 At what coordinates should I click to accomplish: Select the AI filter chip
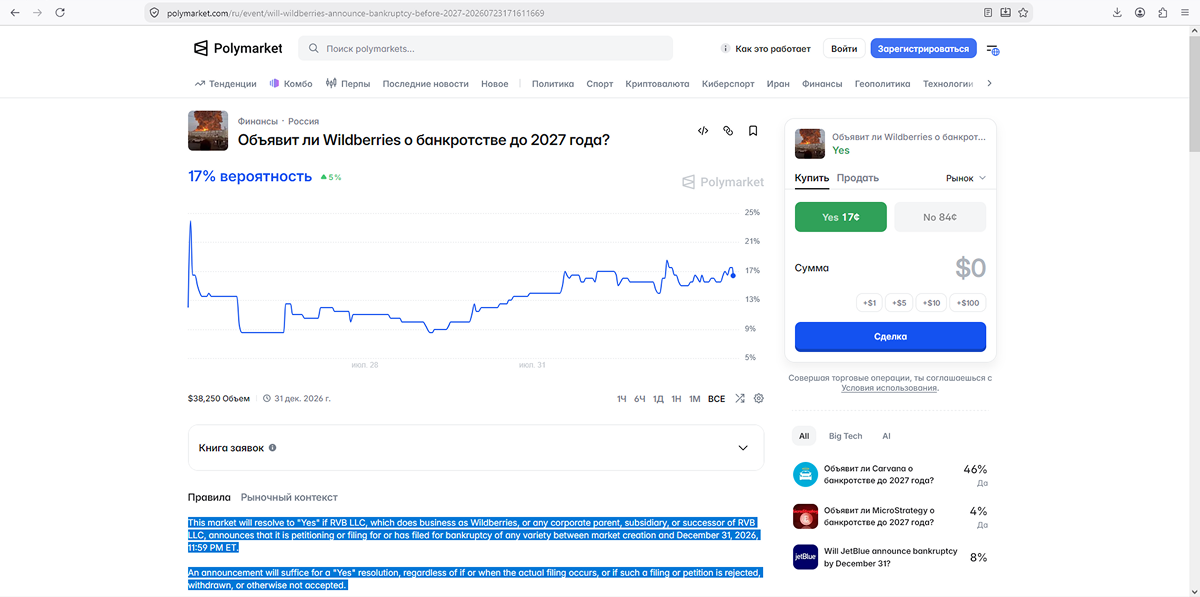coord(886,436)
